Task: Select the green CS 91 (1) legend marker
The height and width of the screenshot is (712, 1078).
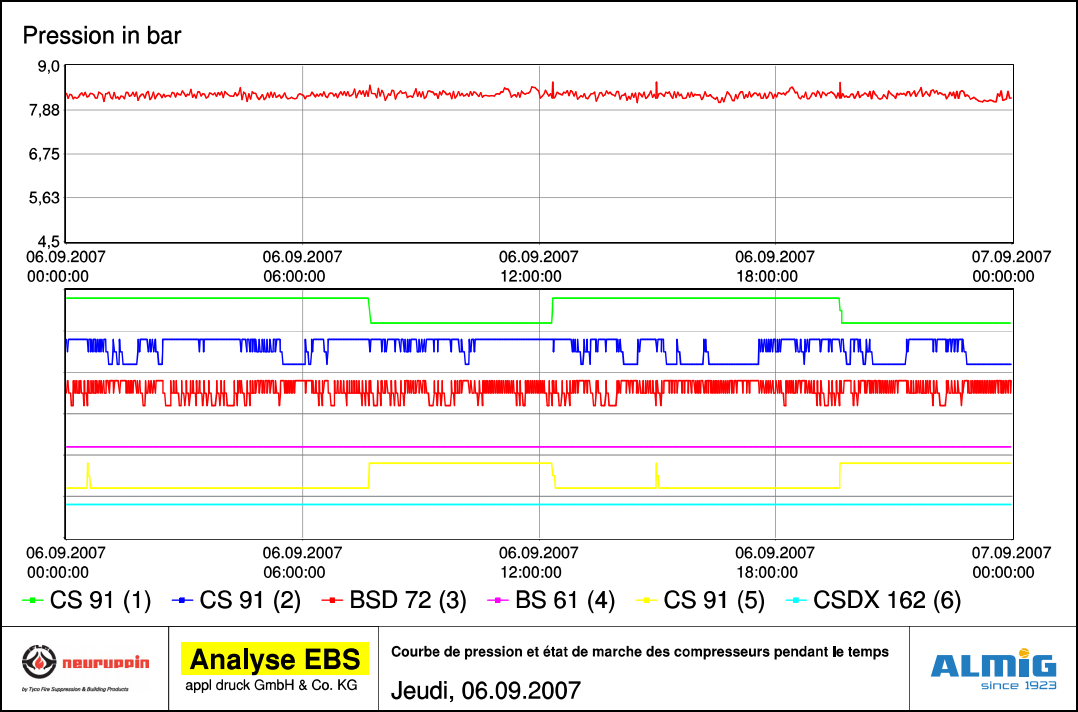Action: pos(32,601)
